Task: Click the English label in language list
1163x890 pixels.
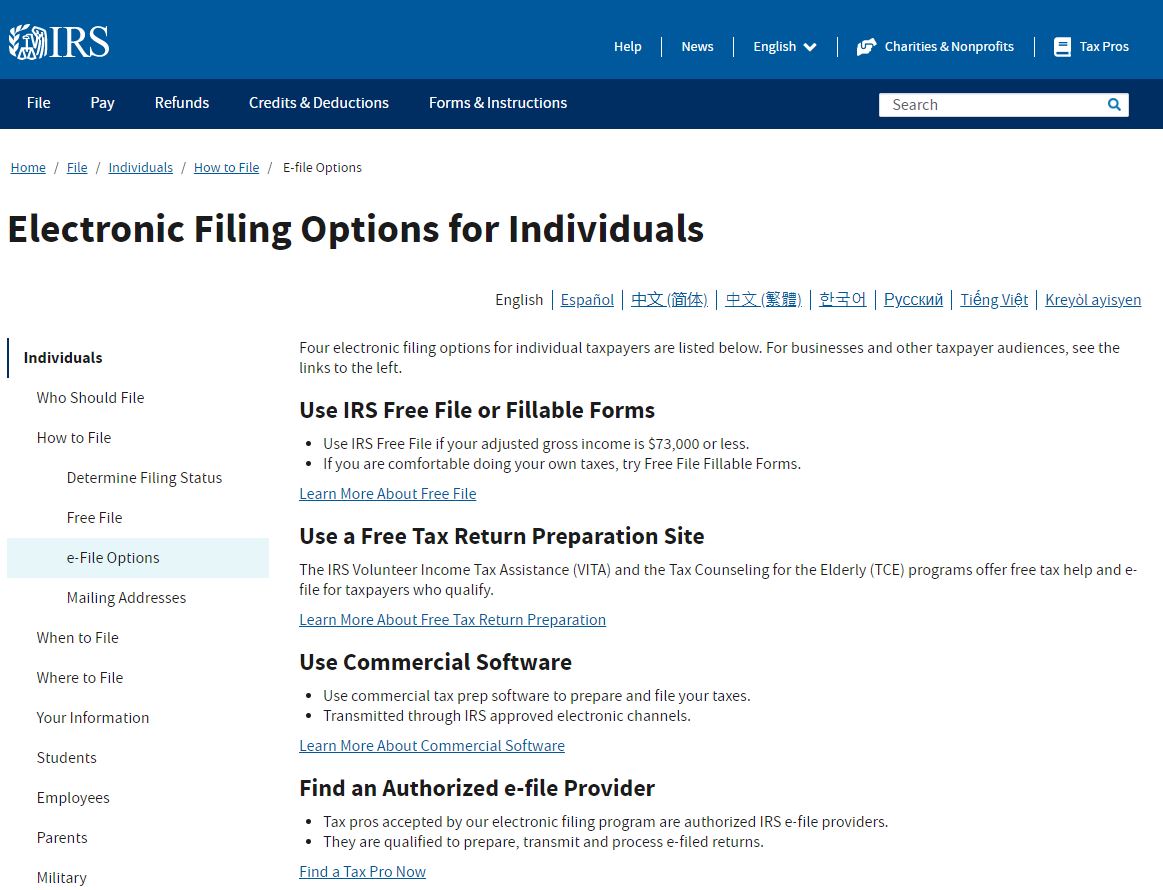Action: (518, 300)
